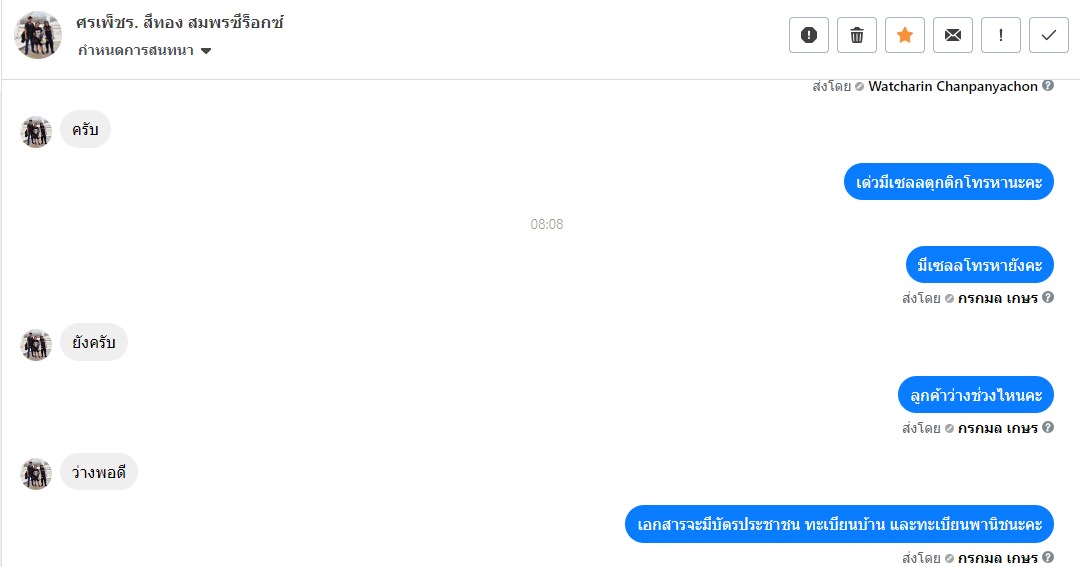
Task: Toggle the orange star follow-up icon
Action: pyautogui.click(x=905, y=35)
